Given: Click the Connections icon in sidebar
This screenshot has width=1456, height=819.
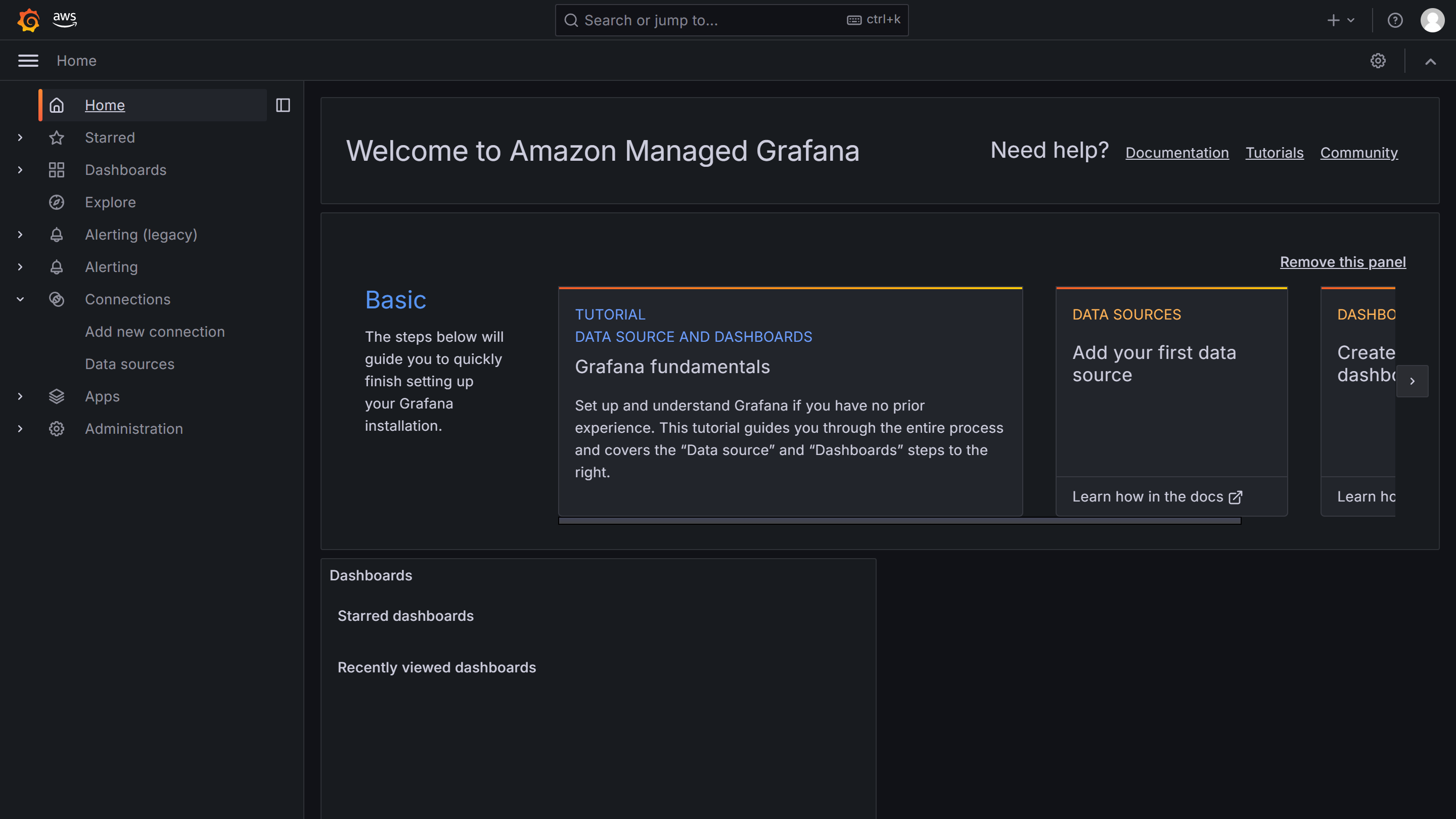Looking at the screenshot, I should [x=57, y=299].
